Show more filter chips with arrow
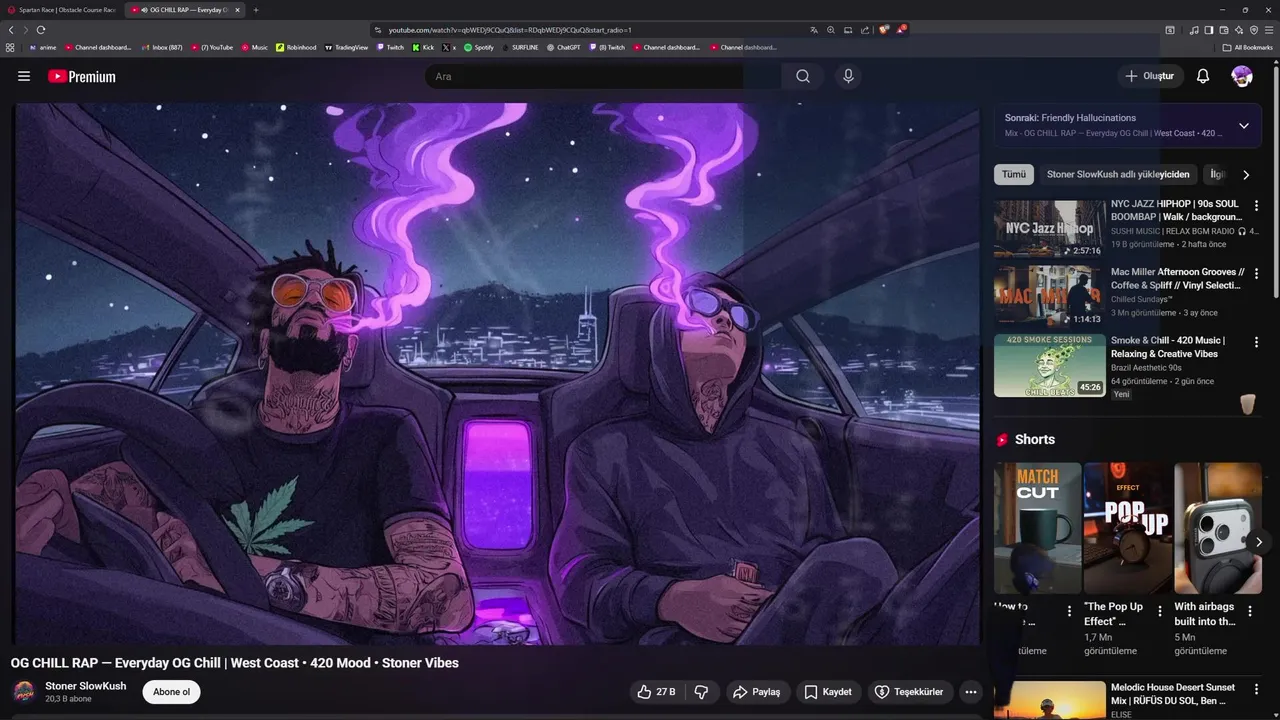This screenshot has height=720, width=1280. click(x=1246, y=174)
